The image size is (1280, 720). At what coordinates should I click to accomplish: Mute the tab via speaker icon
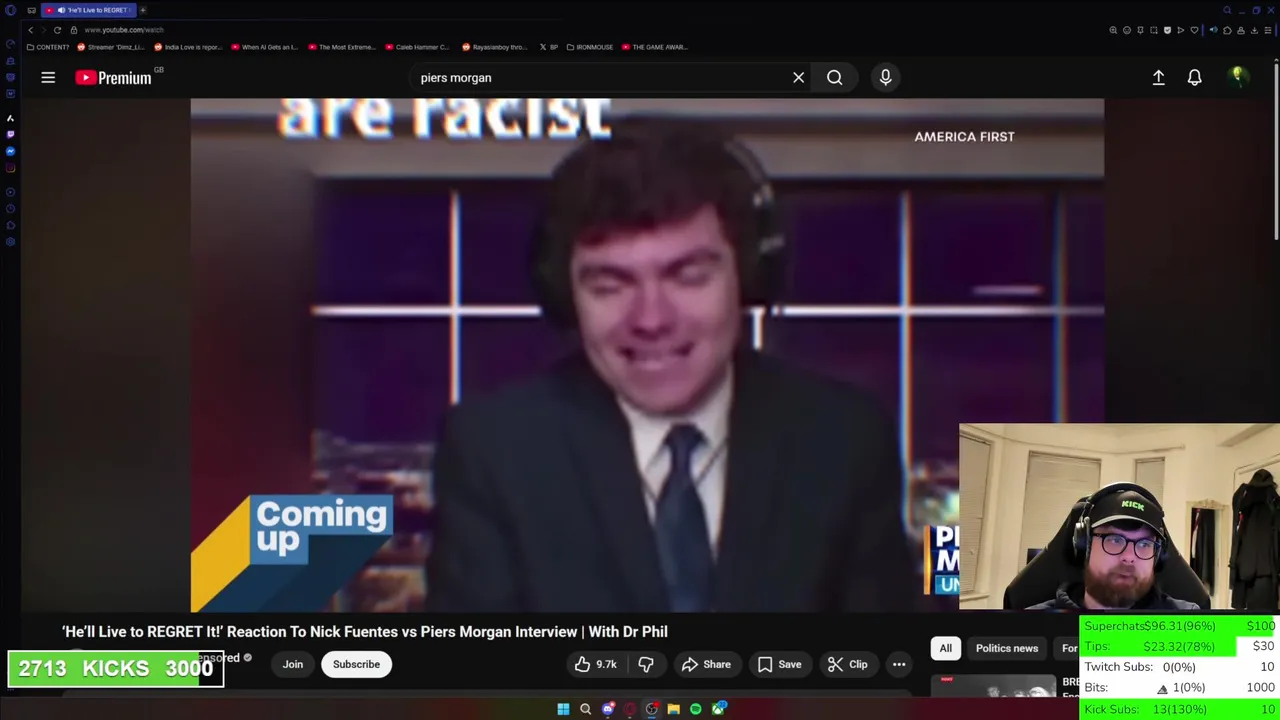tap(1214, 30)
